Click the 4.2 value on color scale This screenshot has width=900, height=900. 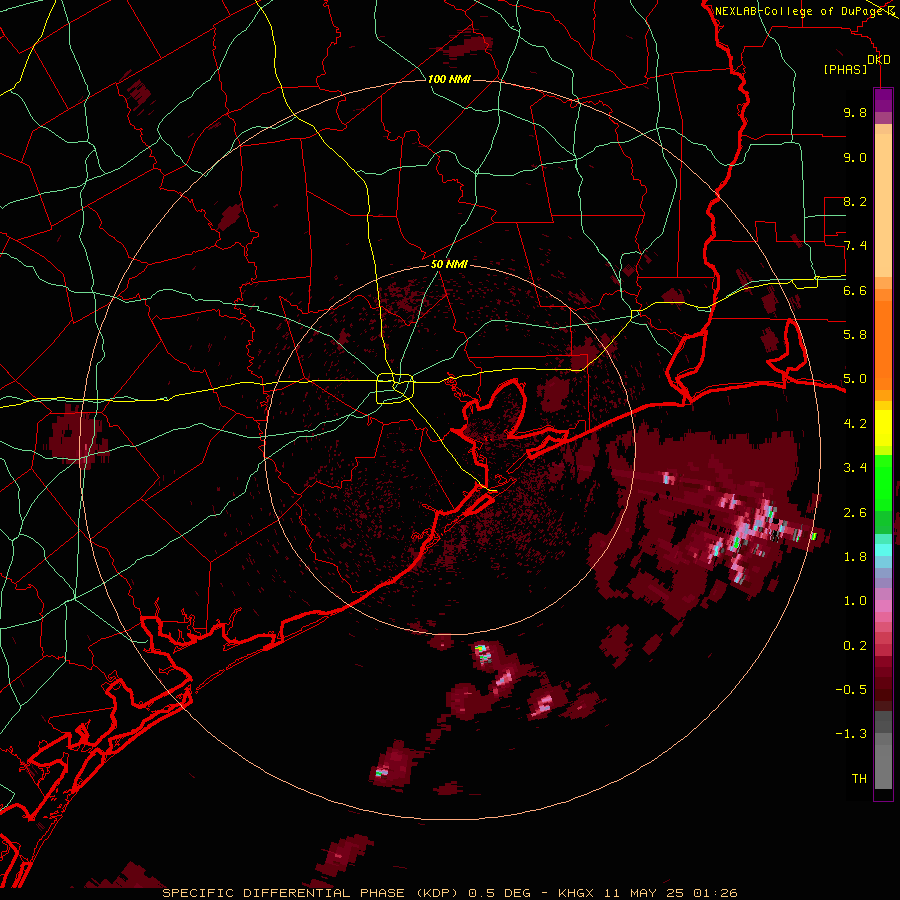[855, 424]
